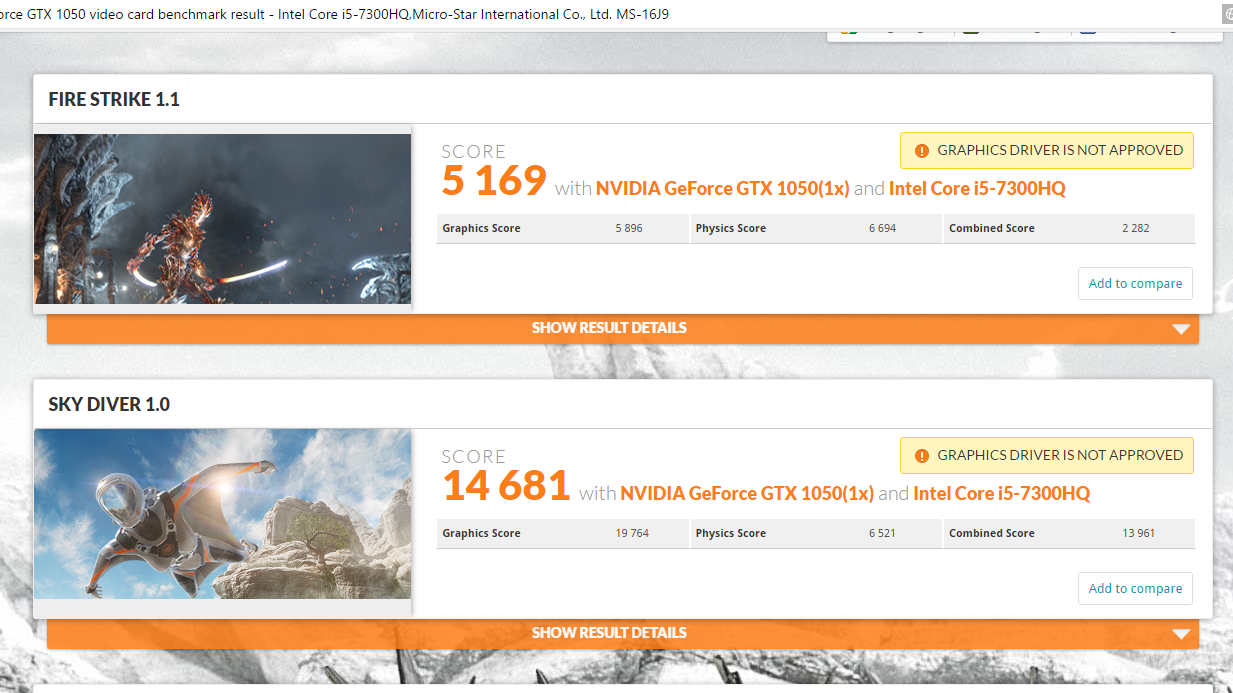Click 'Combined Score' label in Sky Diver row
1233x693 pixels.
pyautogui.click(x=992, y=534)
